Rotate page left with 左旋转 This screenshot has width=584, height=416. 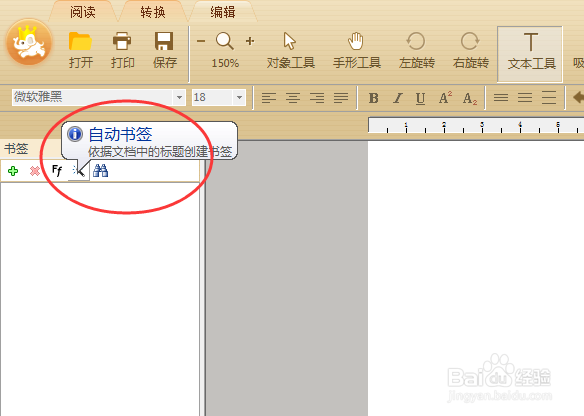[416, 50]
